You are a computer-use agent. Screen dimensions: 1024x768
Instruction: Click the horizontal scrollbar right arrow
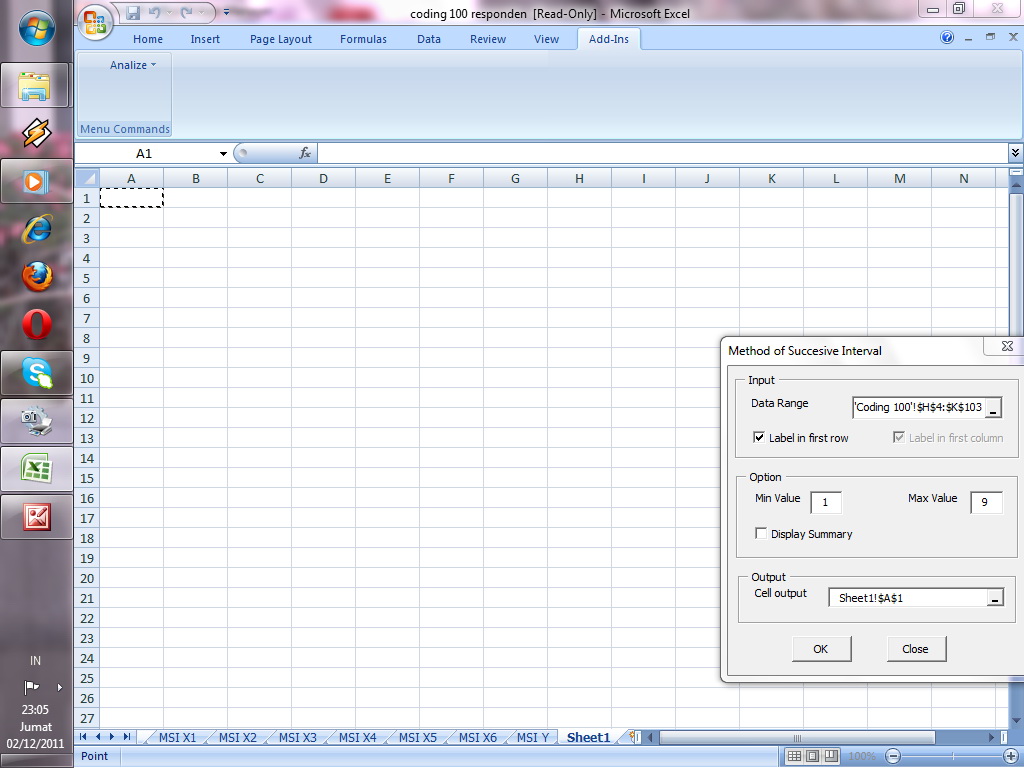(991, 738)
